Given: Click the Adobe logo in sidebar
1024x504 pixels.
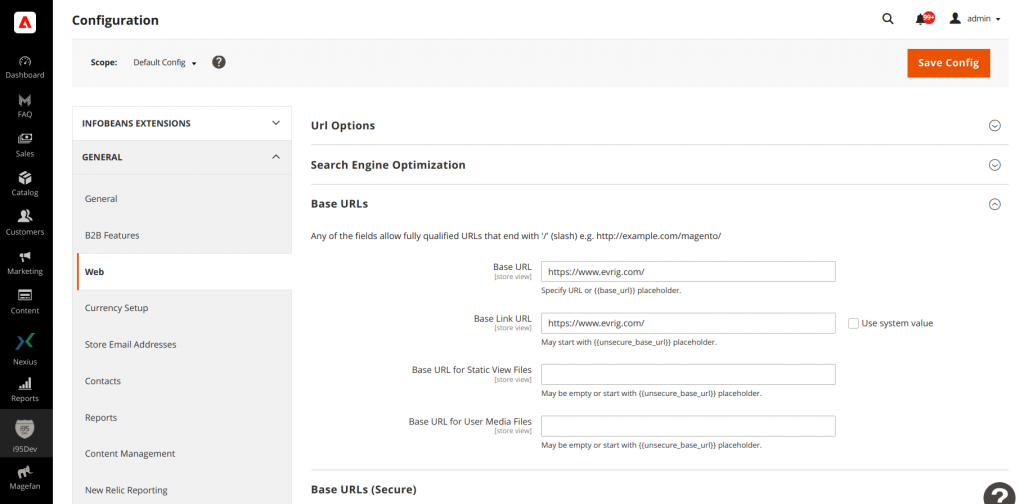Looking at the screenshot, I should (x=25, y=23).
